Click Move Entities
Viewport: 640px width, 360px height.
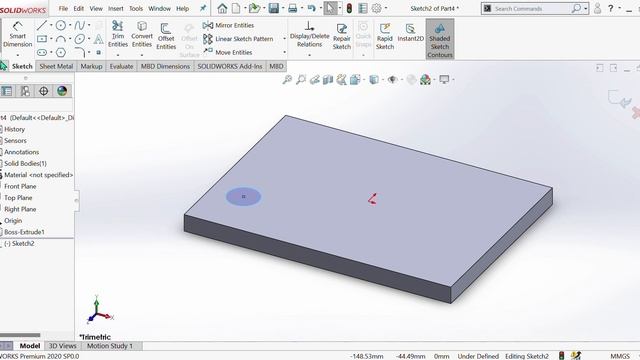227,52
